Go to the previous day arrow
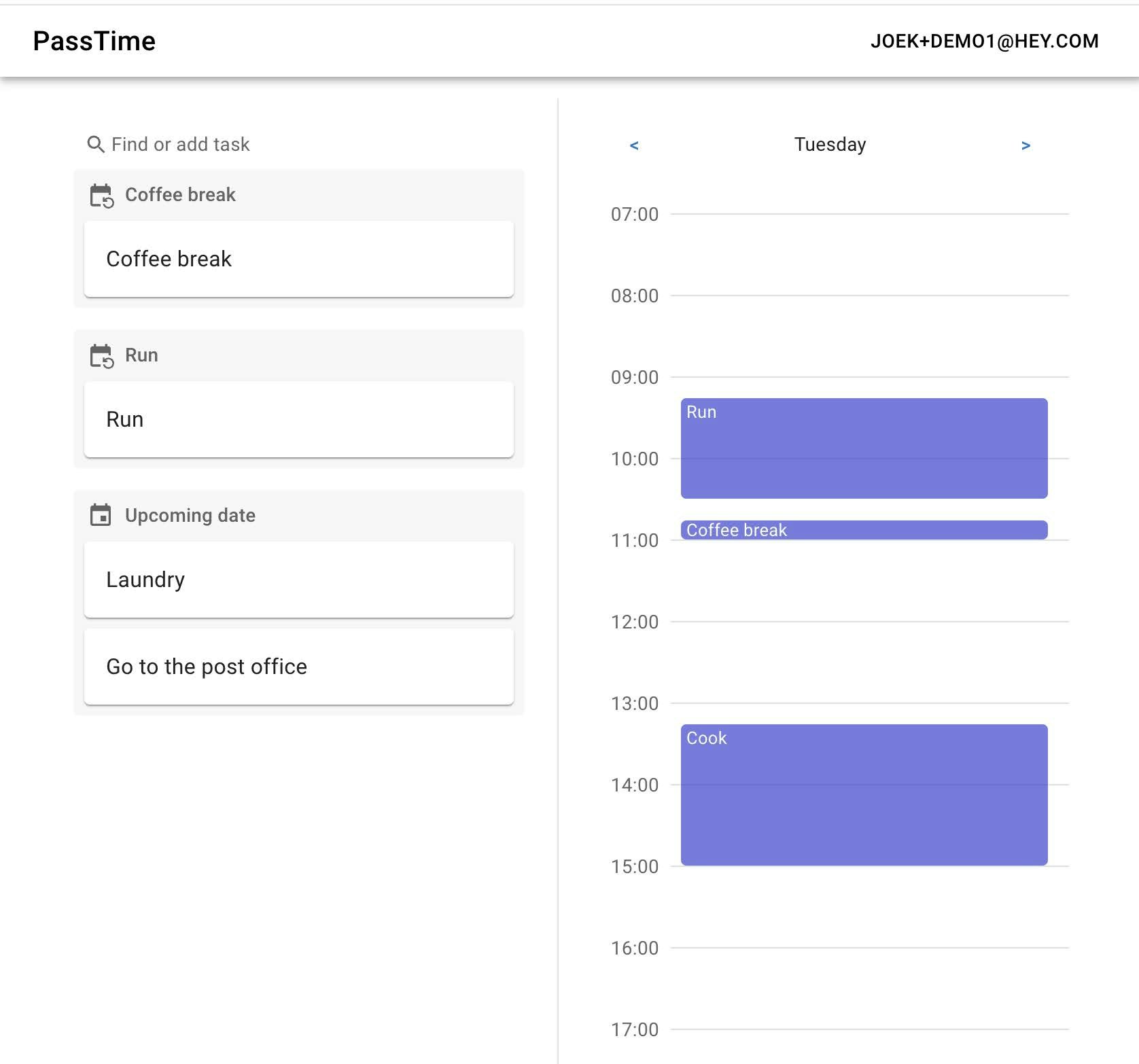 (x=634, y=145)
